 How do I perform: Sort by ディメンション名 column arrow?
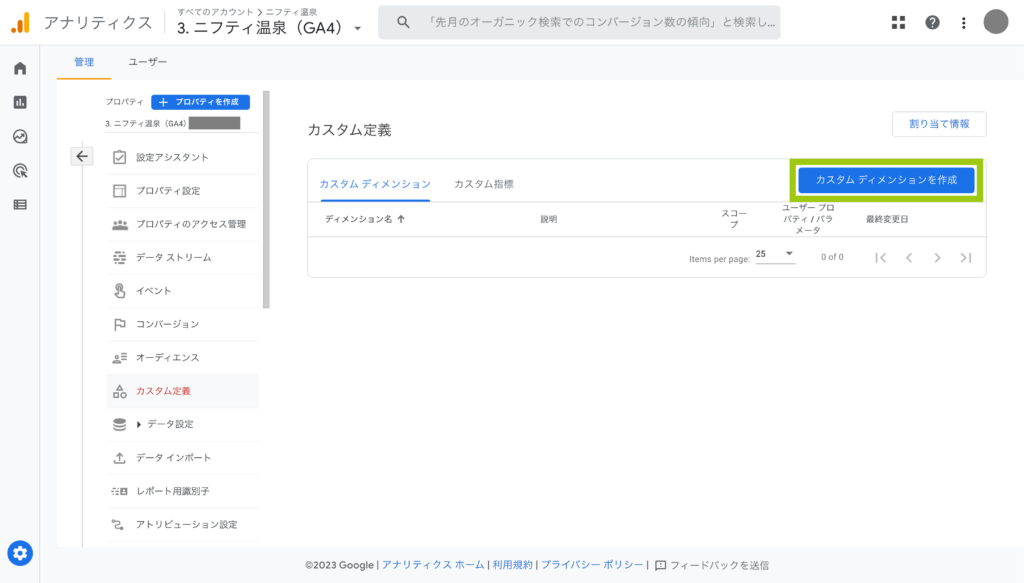point(401,219)
